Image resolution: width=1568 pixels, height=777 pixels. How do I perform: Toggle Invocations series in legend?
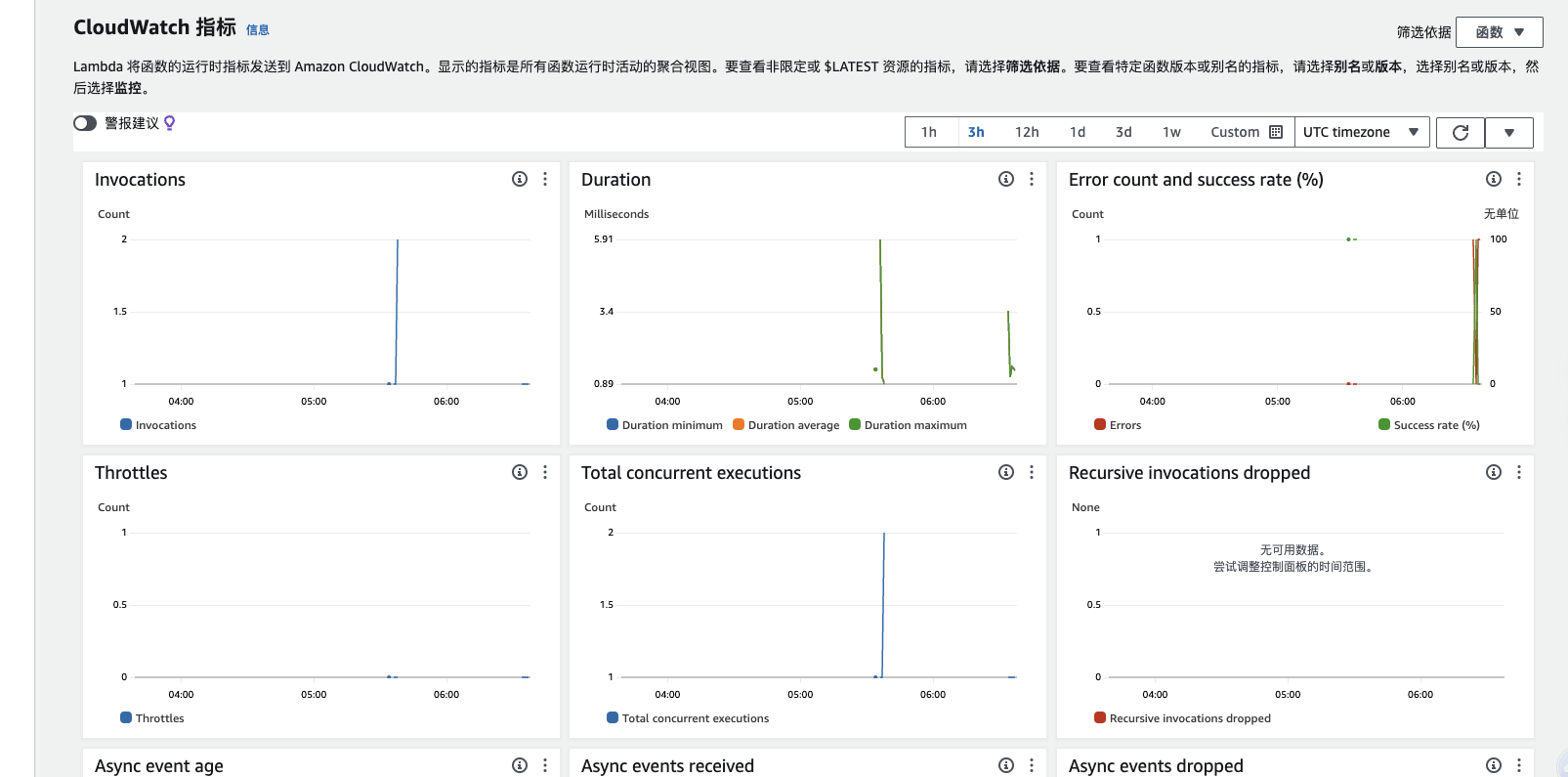pyautogui.click(x=158, y=425)
